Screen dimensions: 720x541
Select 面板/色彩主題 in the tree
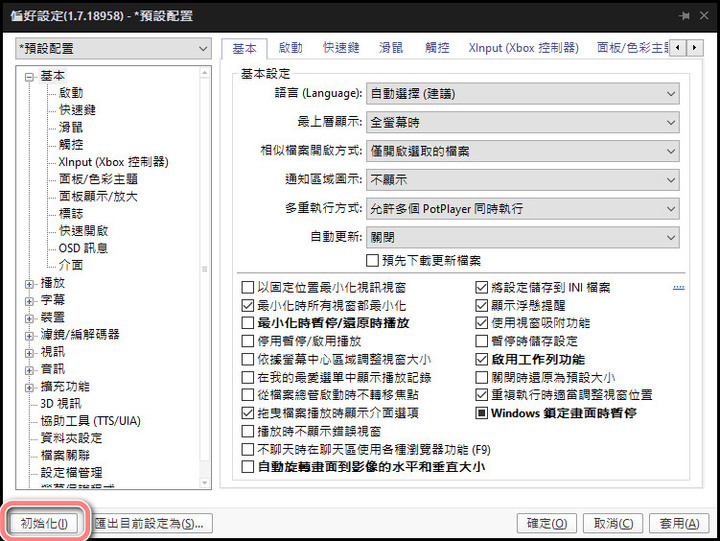tap(98, 179)
